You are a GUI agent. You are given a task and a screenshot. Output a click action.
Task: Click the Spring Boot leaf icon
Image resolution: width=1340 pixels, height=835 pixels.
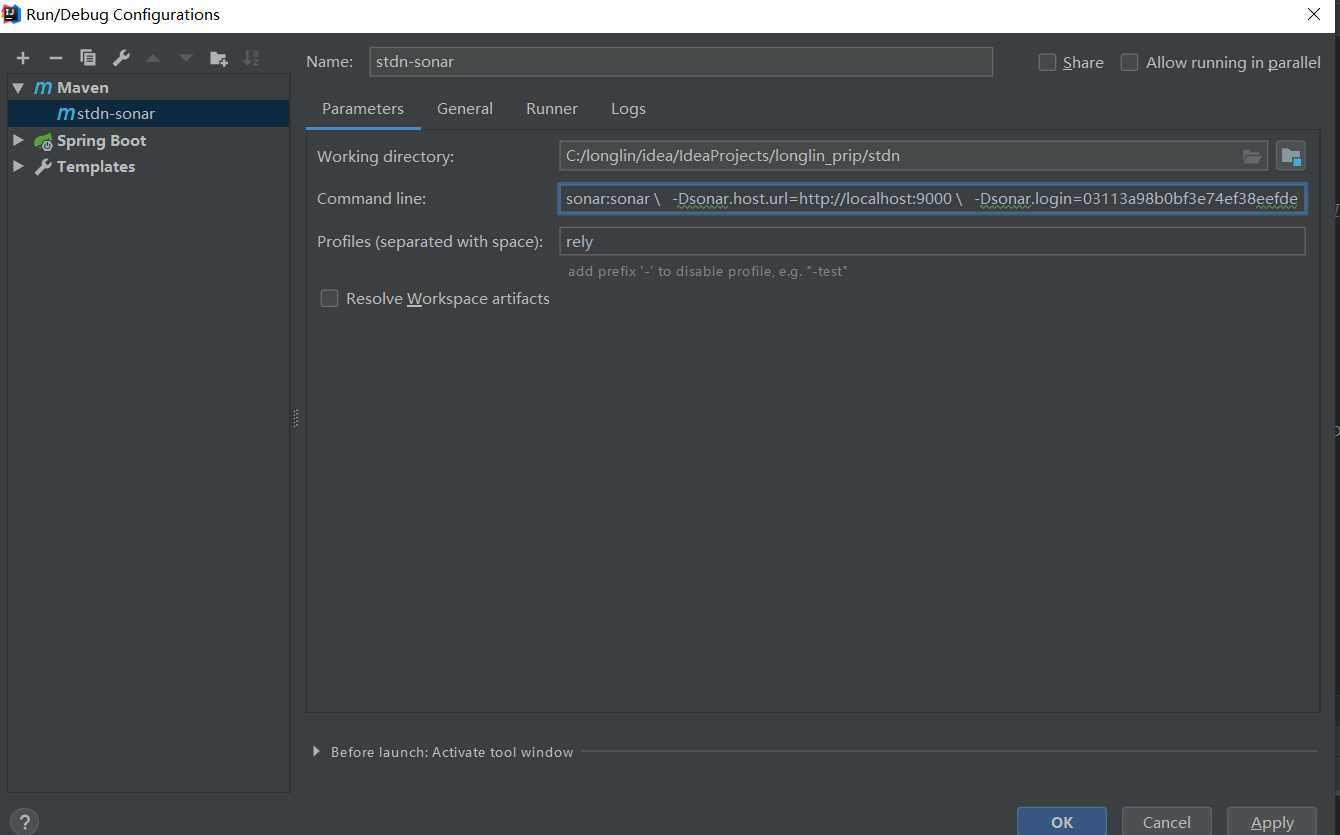43,141
